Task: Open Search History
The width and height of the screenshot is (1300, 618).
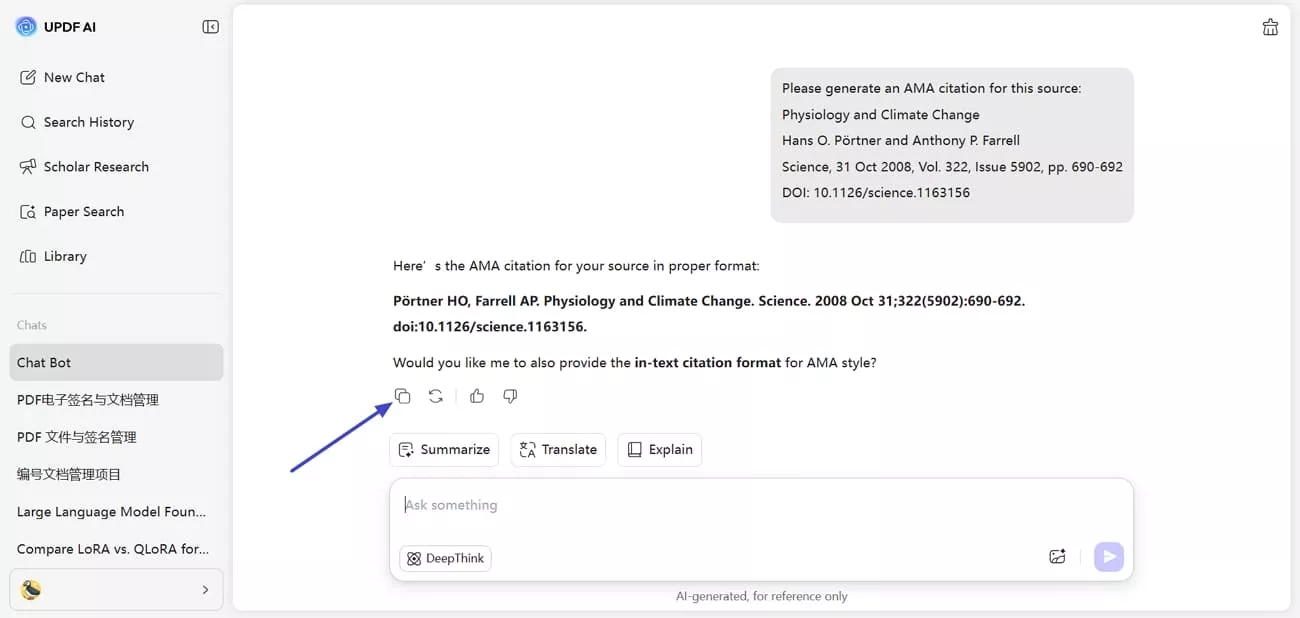Action: [x=89, y=121]
